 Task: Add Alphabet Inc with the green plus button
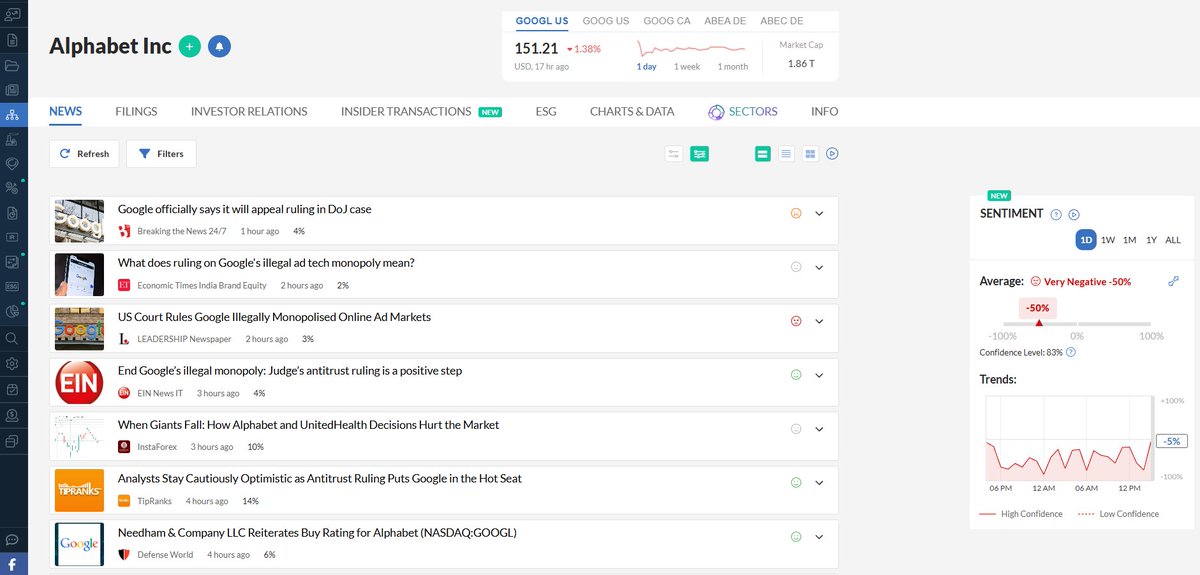(190, 46)
